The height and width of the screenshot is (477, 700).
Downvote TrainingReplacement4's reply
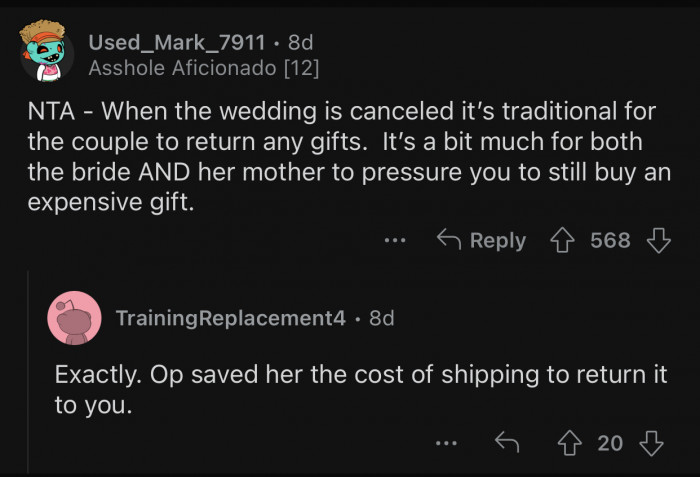coord(651,442)
